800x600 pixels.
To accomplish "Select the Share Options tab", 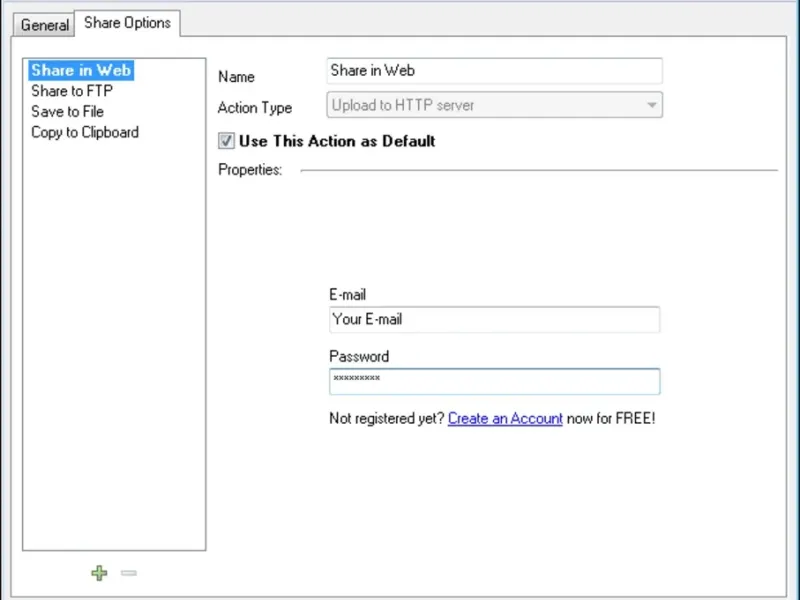I will point(127,22).
